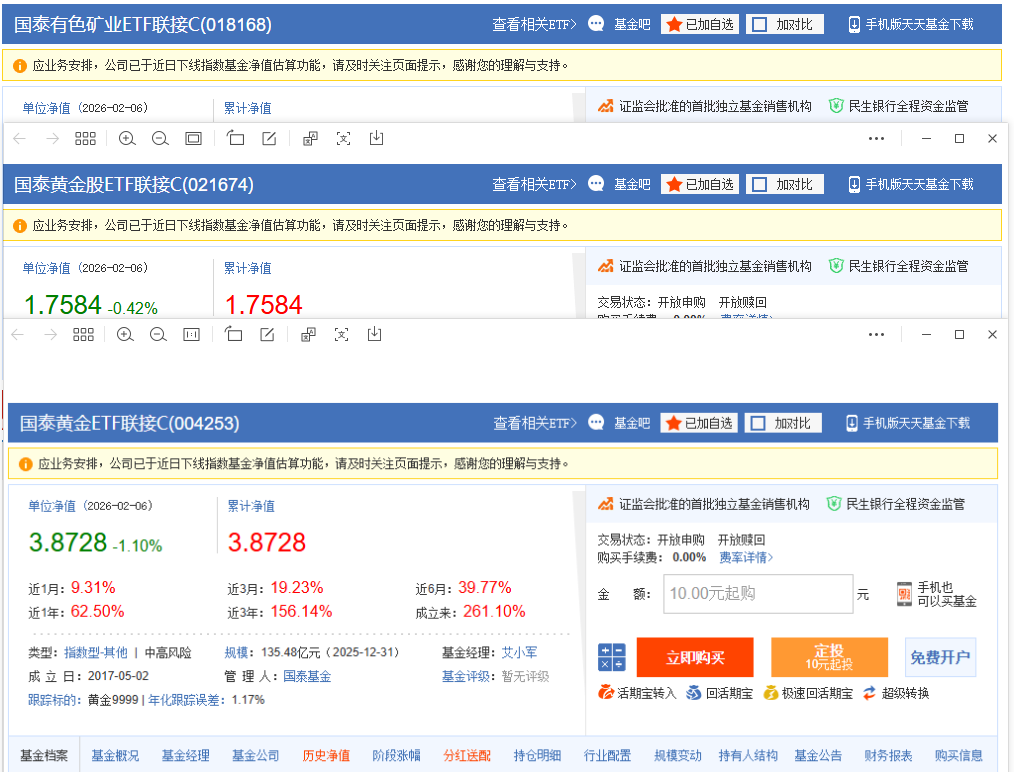
Task: Zoom out using the 004253 viewer toolbar
Action: pyautogui.click(x=158, y=334)
